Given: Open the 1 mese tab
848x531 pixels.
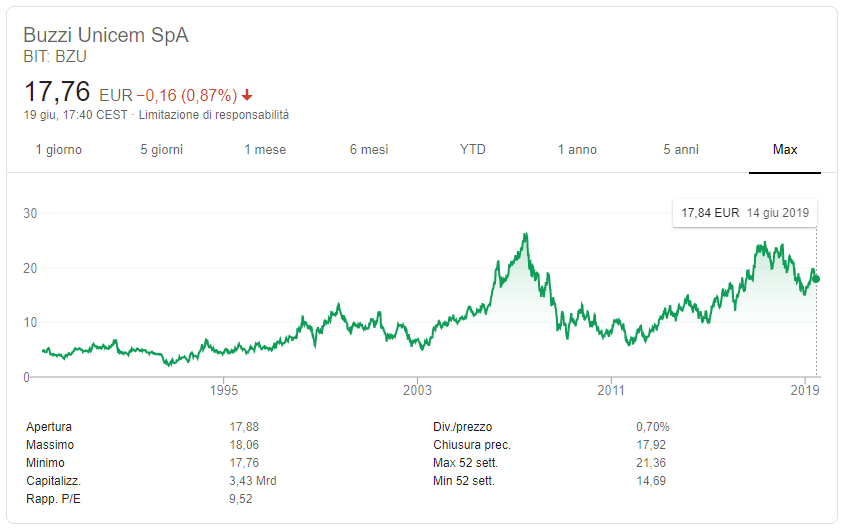Looking at the screenshot, I should tap(265, 150).
